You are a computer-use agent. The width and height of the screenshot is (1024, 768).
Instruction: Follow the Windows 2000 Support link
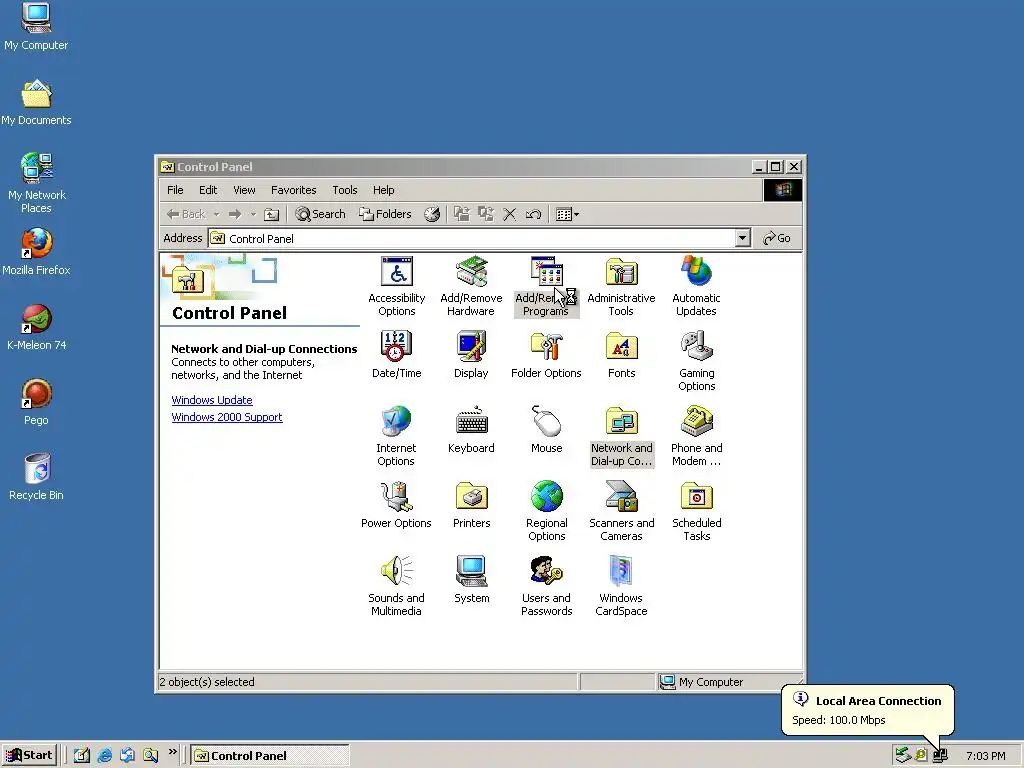(x=227, y=417)
